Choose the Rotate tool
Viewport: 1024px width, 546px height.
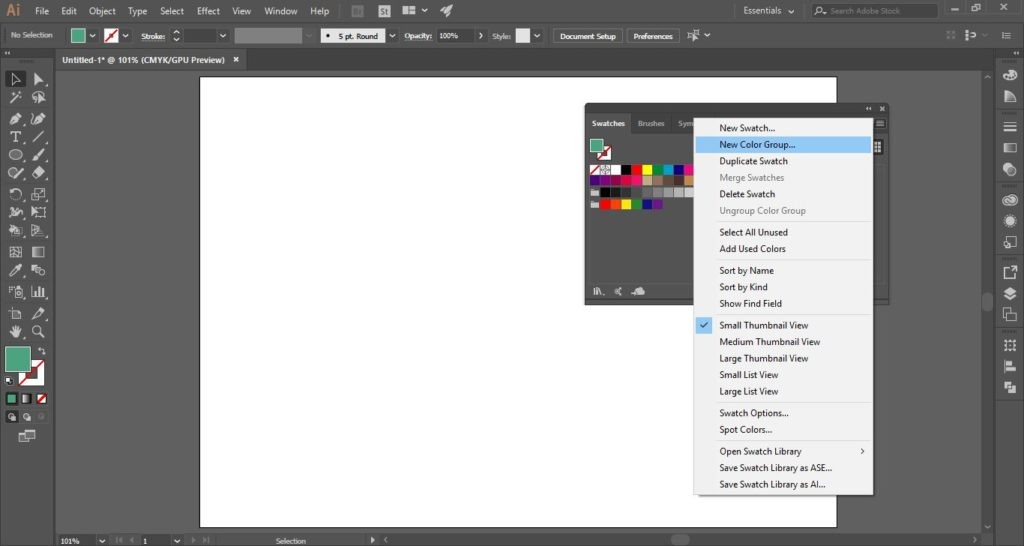pos(15,194)
